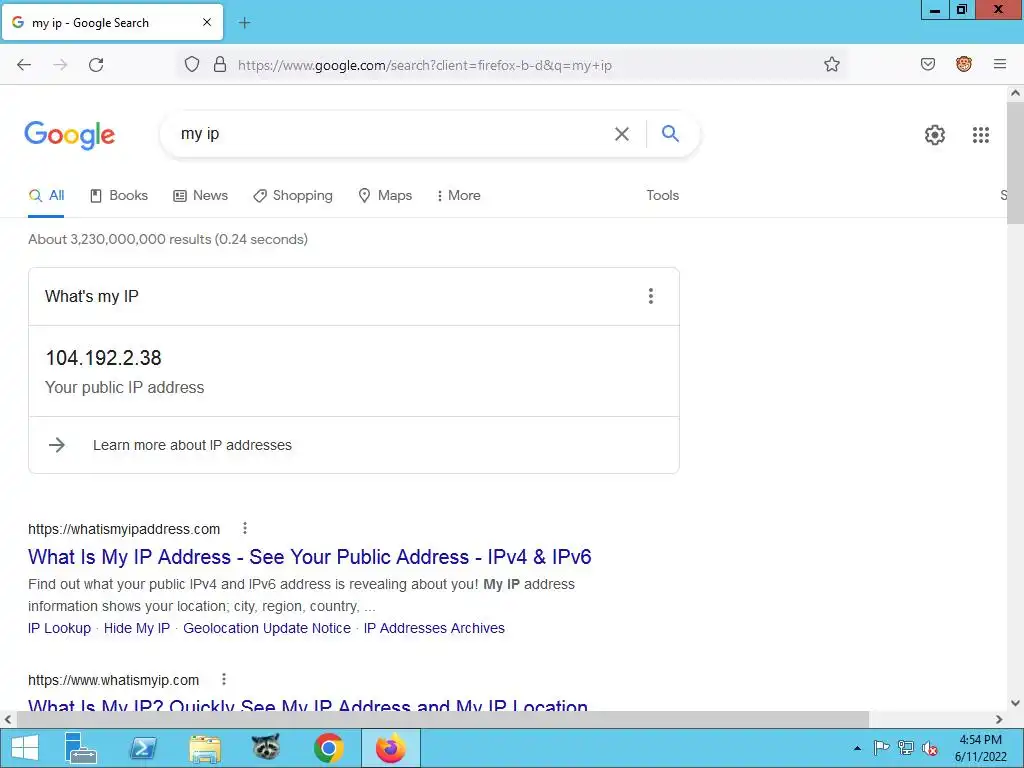Click the https://www.whatismyip.com URL text
Screen dimensions: 1024x768
114,680
